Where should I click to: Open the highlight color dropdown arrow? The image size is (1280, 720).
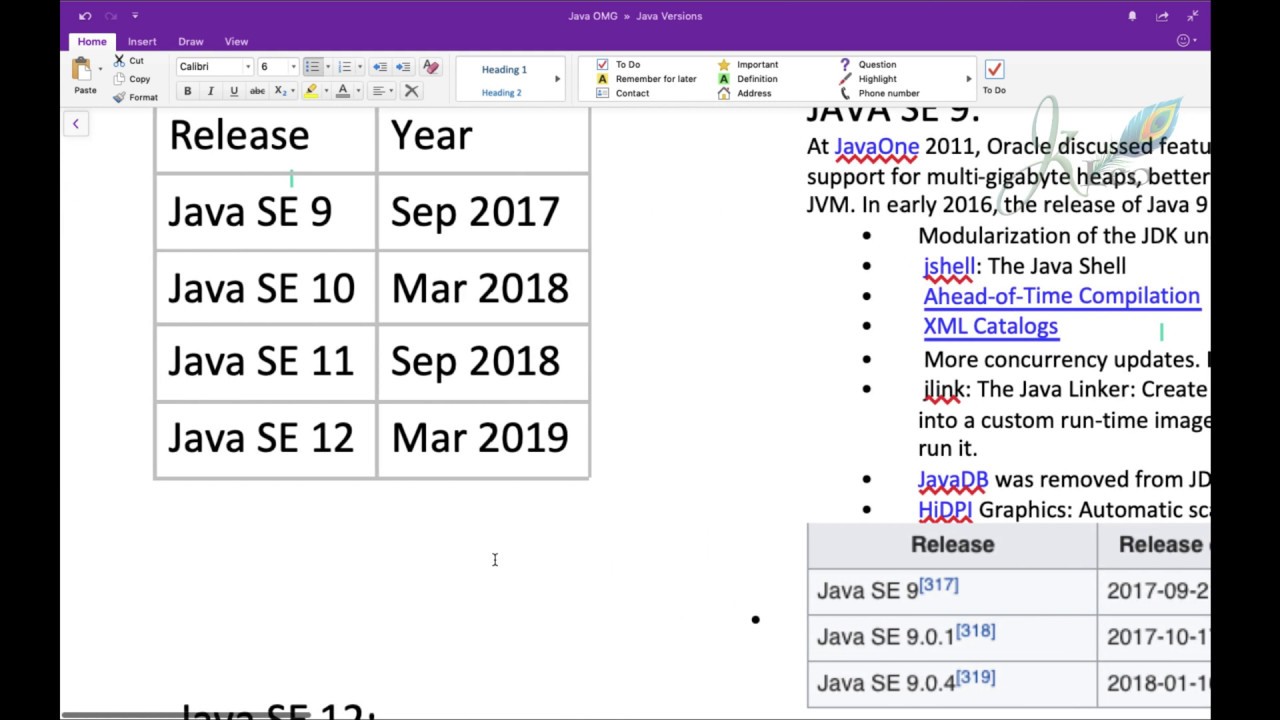pyautogui.click(x=325, y=91)
